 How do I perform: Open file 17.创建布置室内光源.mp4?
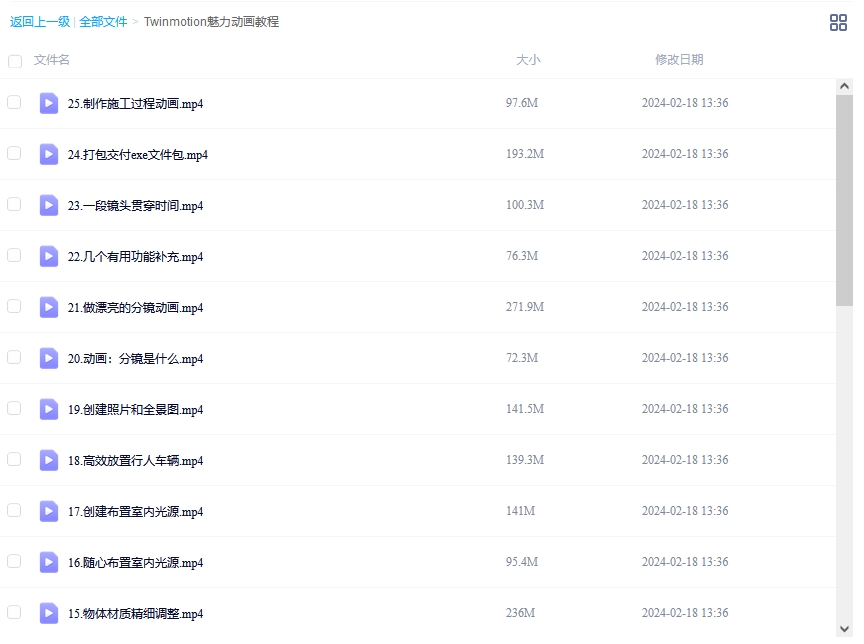[x=136, y=511]
